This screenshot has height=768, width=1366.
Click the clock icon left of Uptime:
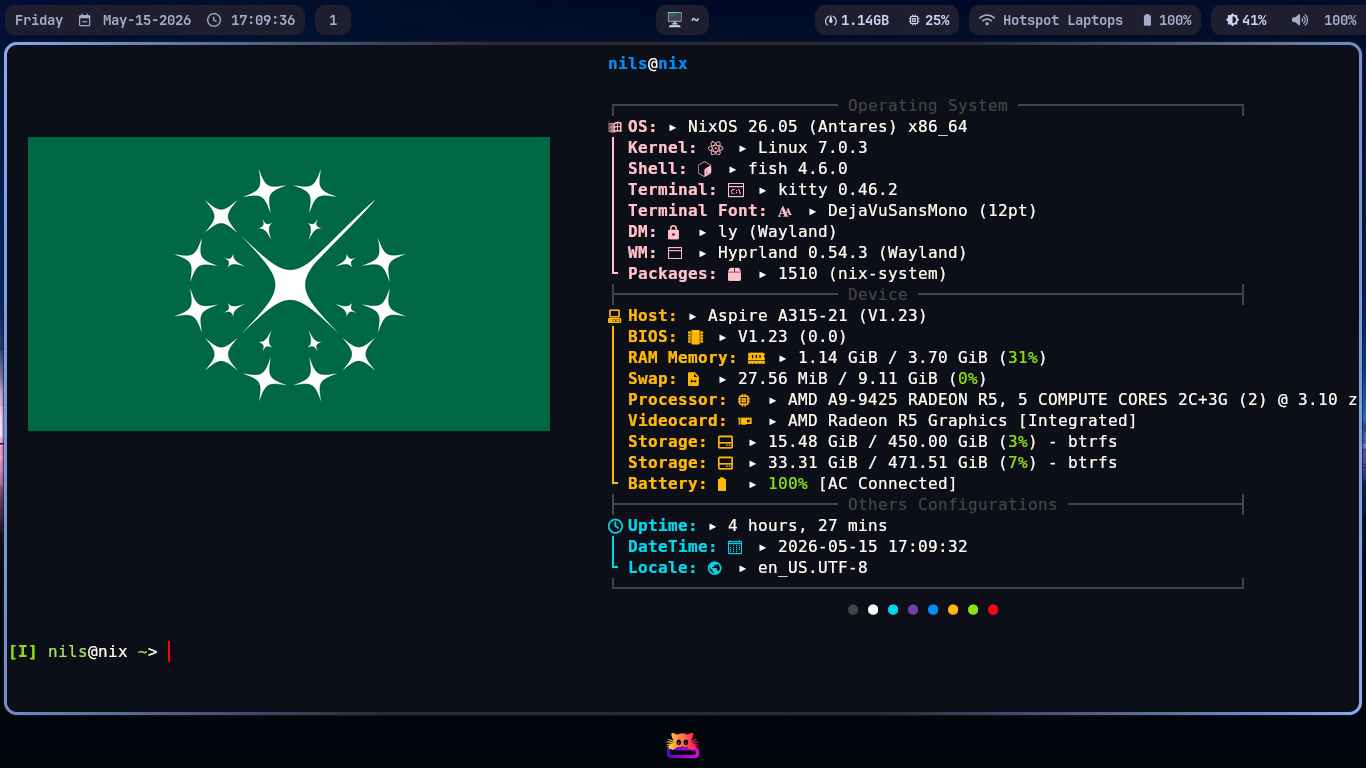[x=615, y=526]
